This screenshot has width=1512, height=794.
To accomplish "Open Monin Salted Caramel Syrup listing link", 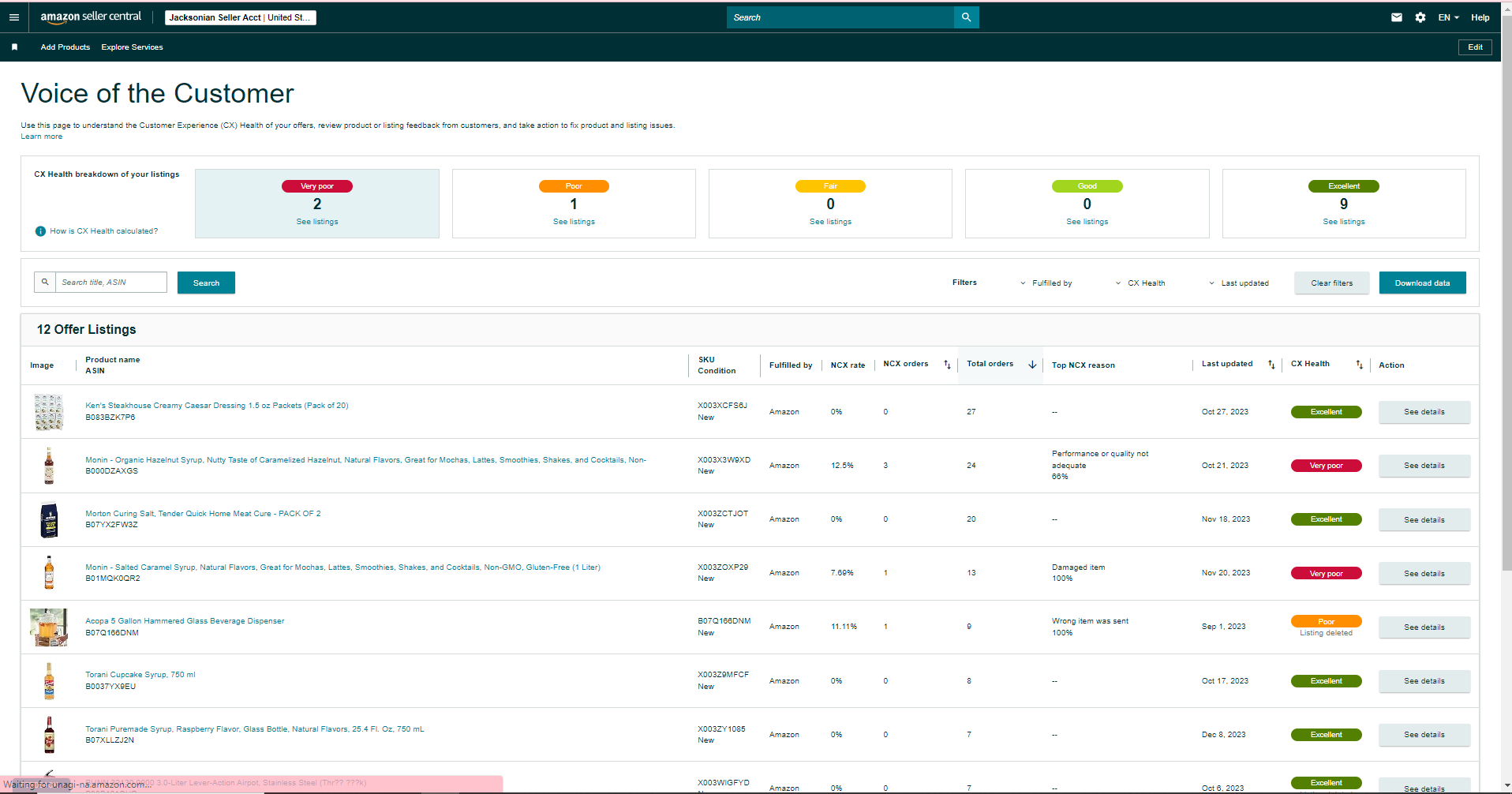I will pos(342,567).
